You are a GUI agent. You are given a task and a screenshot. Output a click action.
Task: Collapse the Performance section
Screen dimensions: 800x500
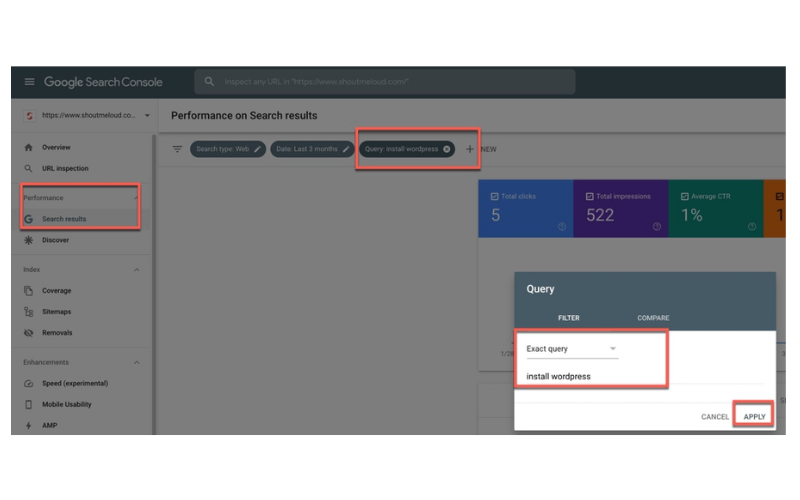(x=136, y=198)
